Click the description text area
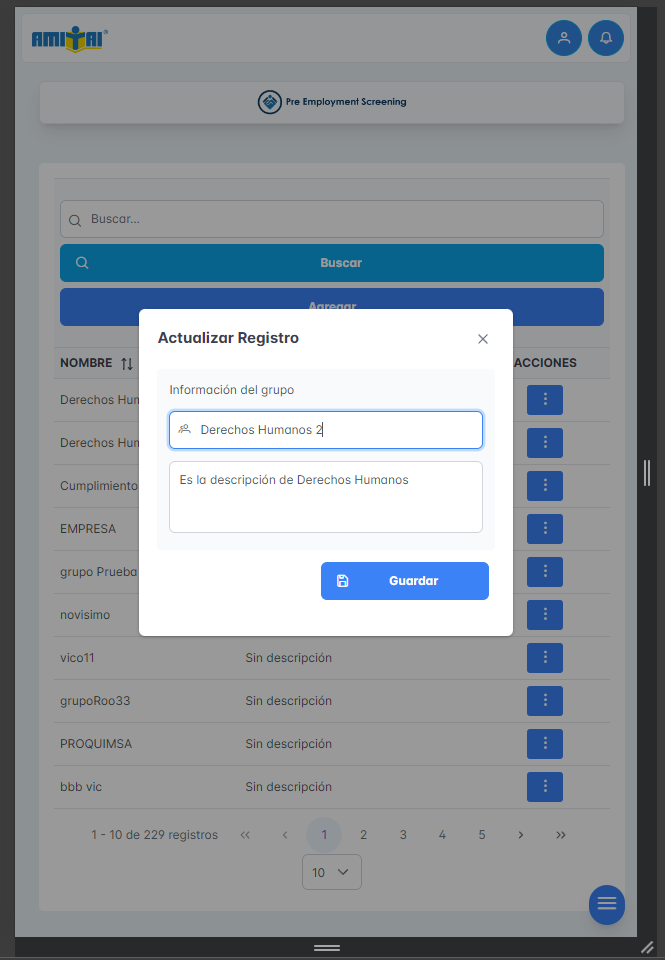Image resolution: width=665 pixels, height=960 pixels. 325,497
